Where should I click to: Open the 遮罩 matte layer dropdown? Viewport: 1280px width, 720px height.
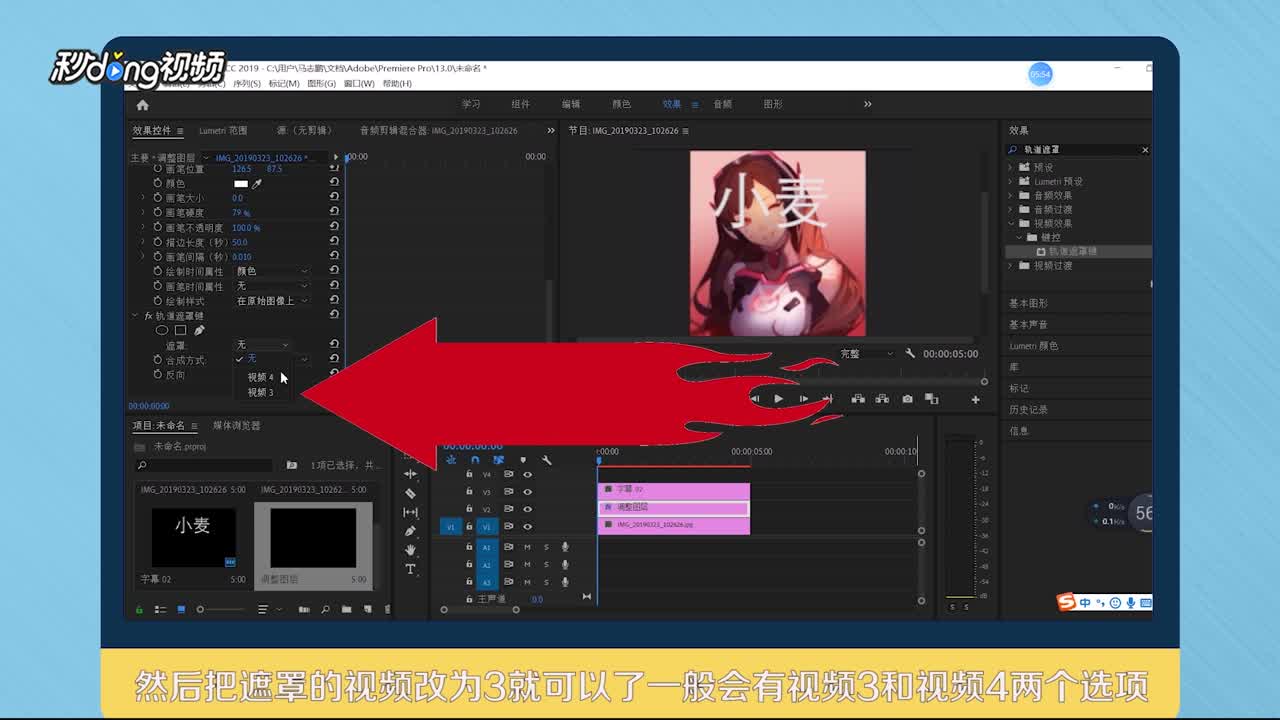pos(263,345)
